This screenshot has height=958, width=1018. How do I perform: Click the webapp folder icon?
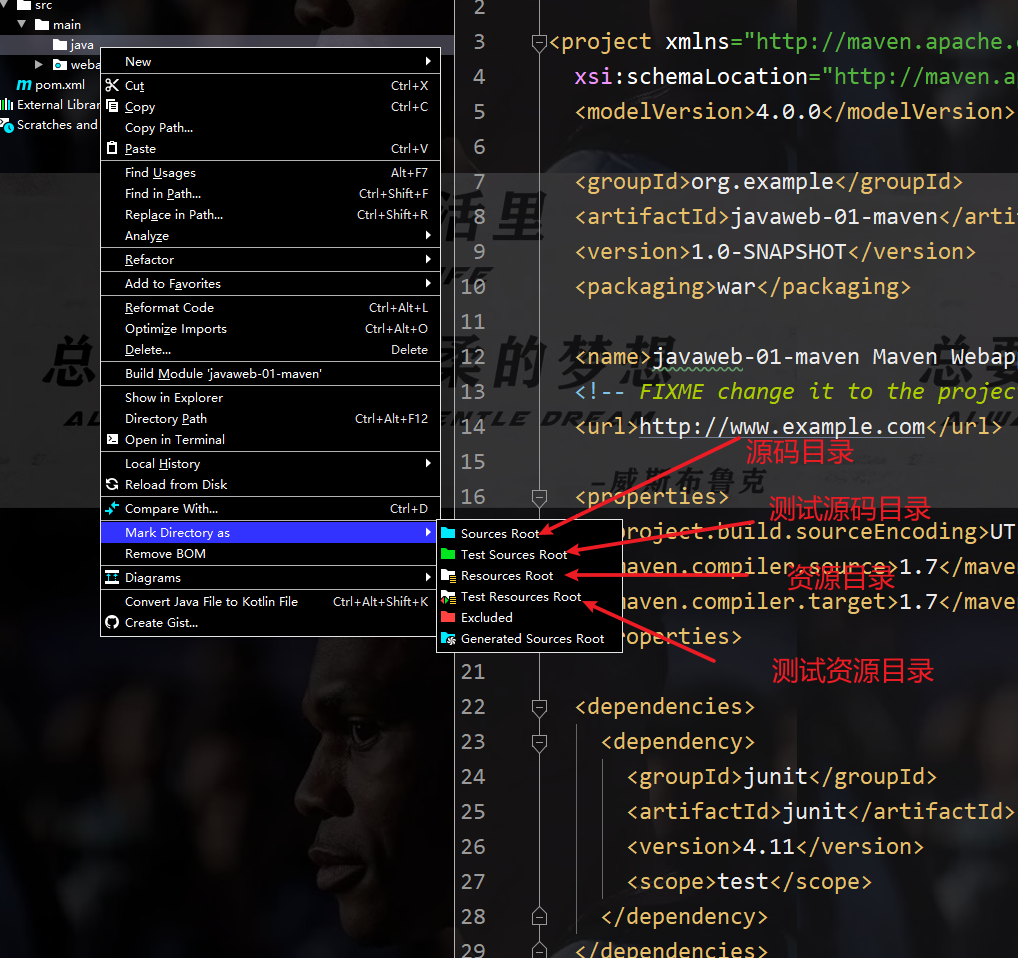coord(60,64)
